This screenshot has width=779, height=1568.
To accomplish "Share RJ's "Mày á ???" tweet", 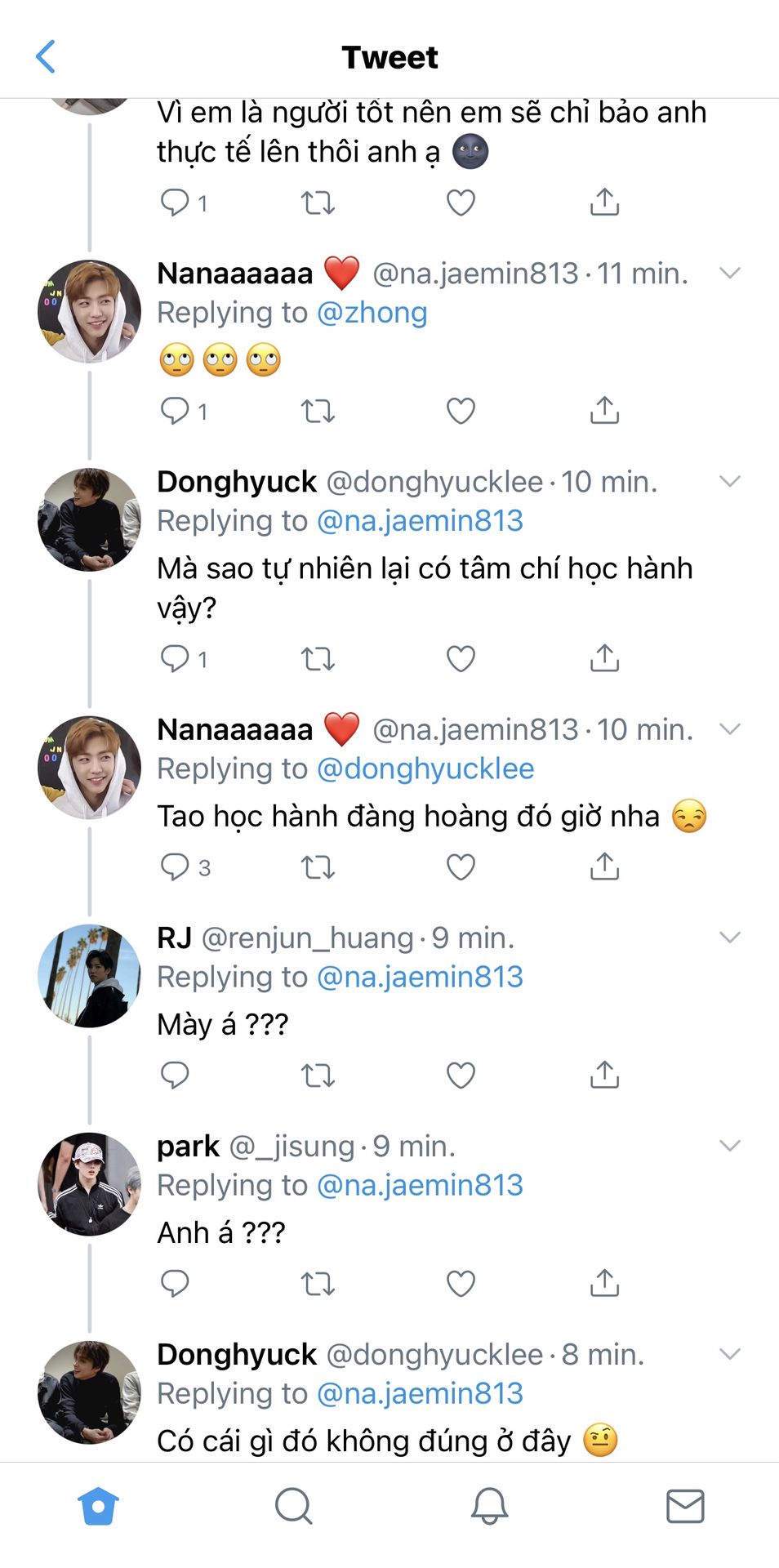I will (x=604, y=1075).
